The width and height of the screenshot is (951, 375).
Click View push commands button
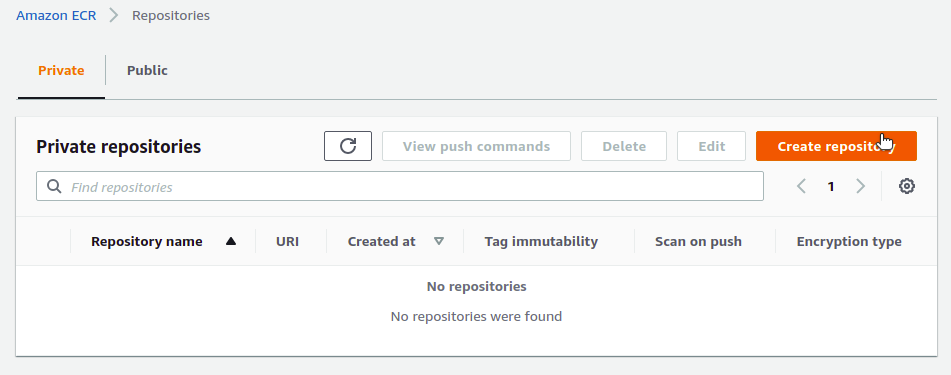(x=476, y=146)
